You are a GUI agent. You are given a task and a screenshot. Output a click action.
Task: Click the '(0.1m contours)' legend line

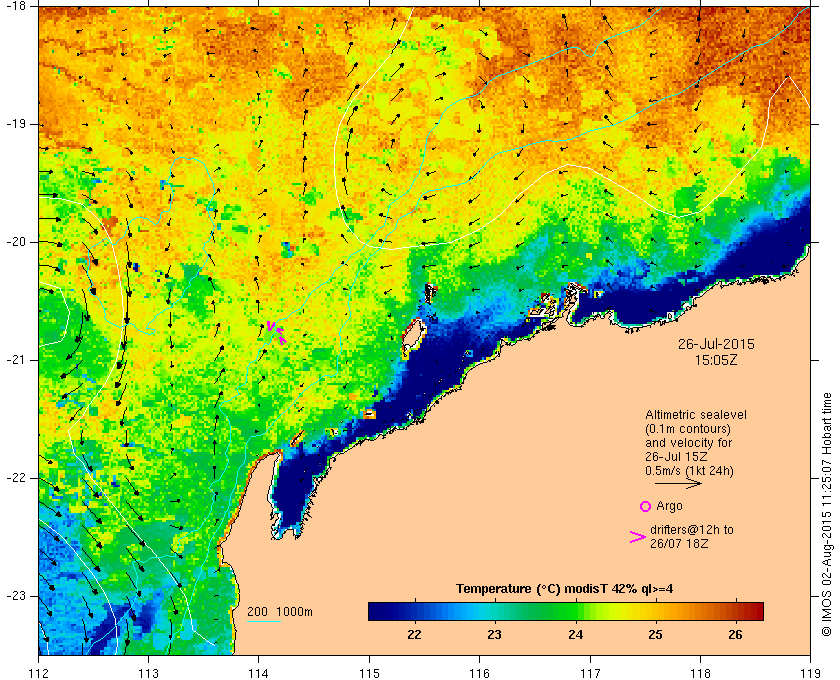pyautogui.click(x=688, y=429)
